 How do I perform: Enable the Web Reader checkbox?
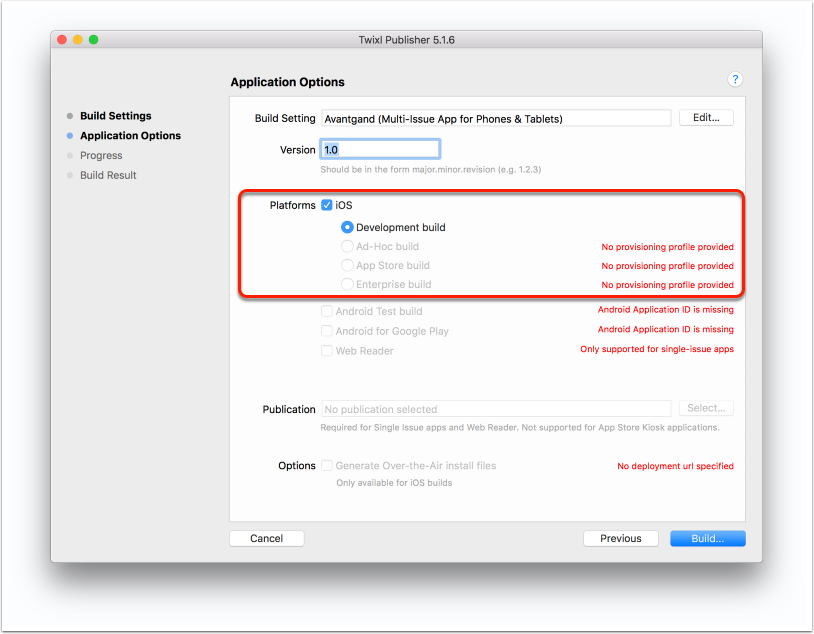(x=327, y=350)
